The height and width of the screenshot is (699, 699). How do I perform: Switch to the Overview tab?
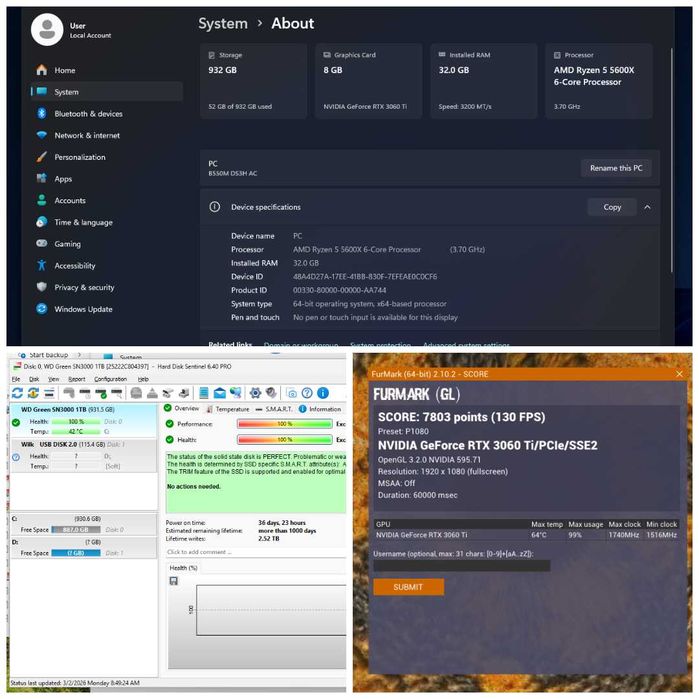(182, 408)
